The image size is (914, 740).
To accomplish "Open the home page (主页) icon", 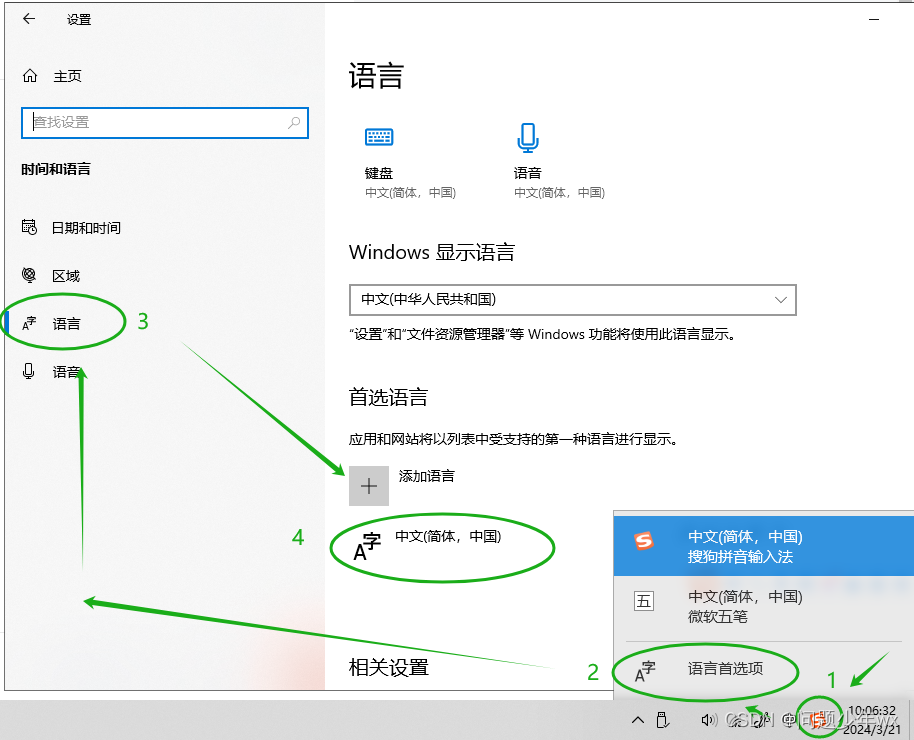I will point(30,76).
